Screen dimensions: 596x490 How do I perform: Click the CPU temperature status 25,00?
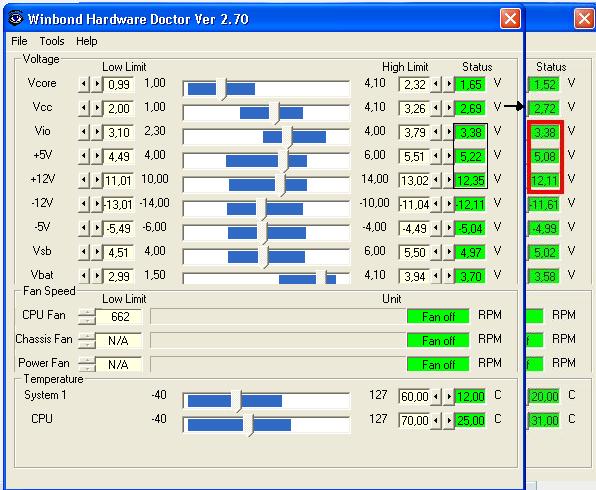point(471,420)
